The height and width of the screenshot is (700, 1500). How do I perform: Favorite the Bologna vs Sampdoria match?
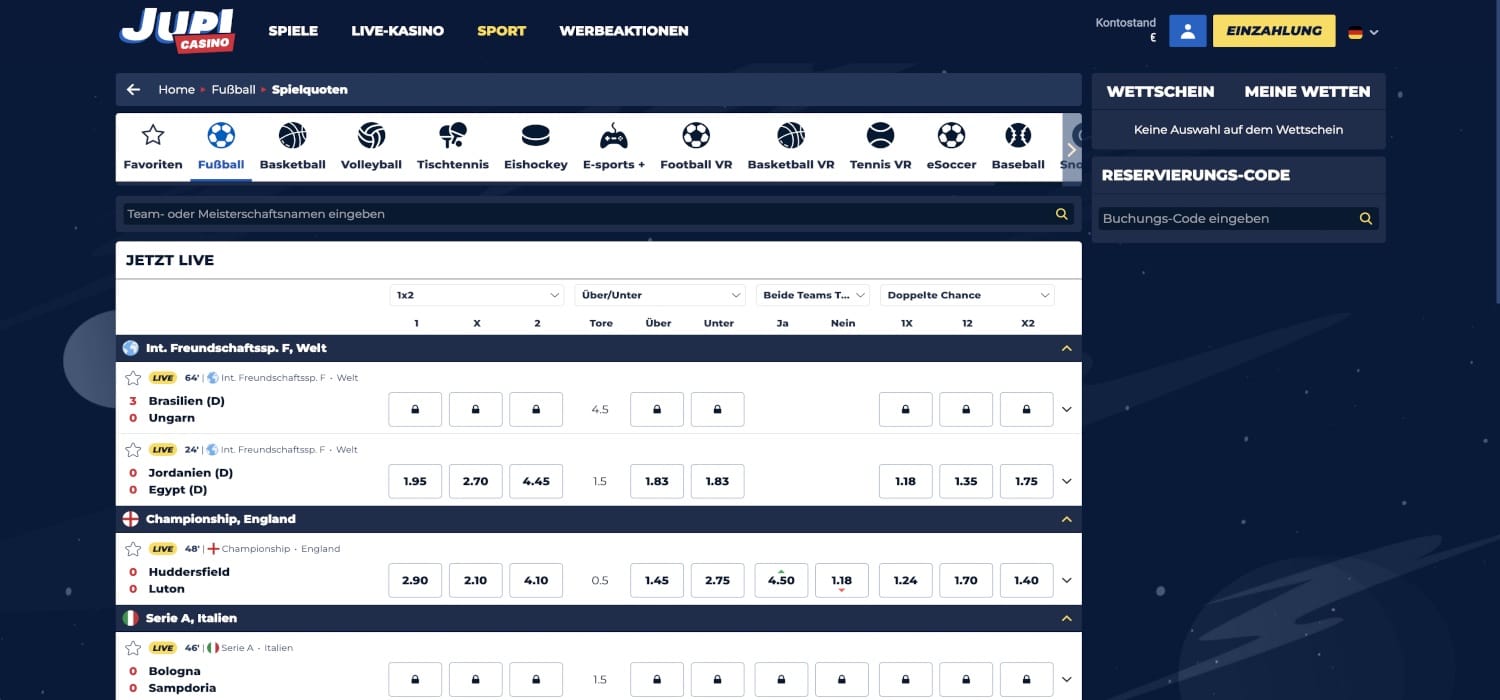click(133, 648)
